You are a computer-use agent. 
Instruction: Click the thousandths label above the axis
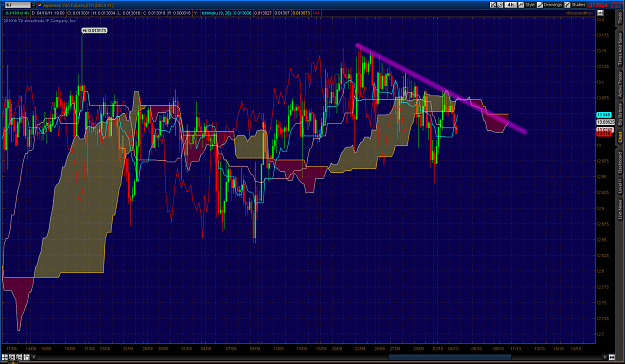[x=580, y=13]
